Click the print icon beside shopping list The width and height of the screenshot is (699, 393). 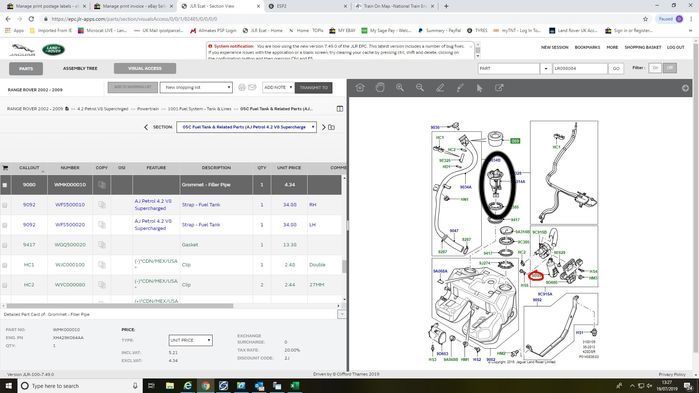point(242,87)
